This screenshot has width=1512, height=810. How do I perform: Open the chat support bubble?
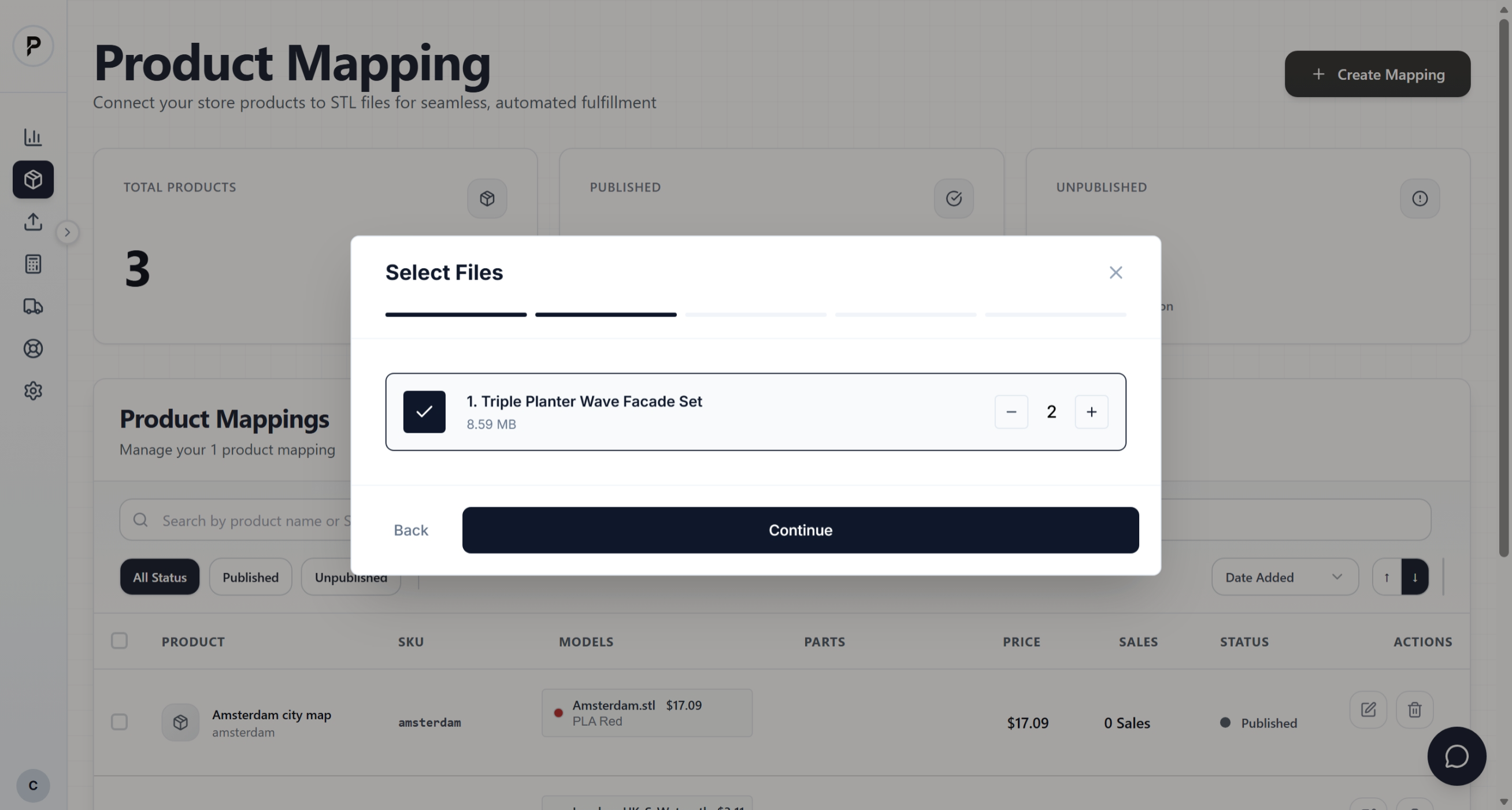click(x=1457, y=757)
